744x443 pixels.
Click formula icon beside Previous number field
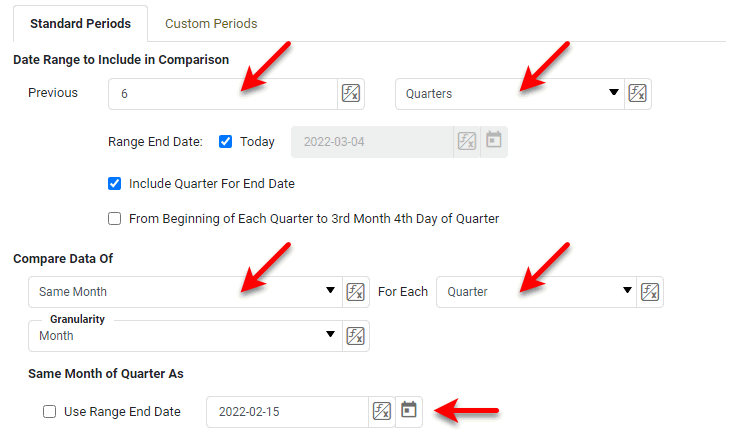pyautogui.click(x=351, y=94)
